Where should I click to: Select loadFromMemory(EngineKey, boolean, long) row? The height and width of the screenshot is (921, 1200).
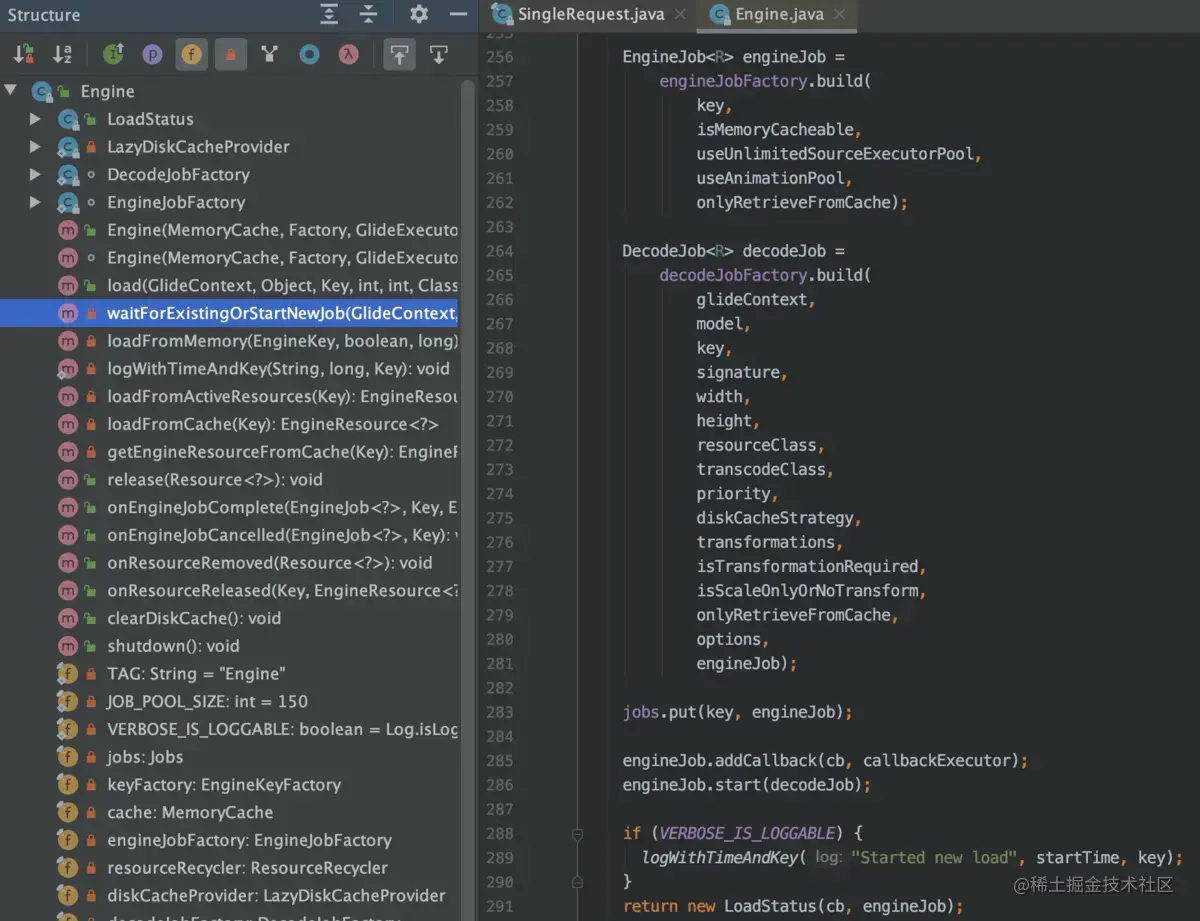tap(229, 341)
